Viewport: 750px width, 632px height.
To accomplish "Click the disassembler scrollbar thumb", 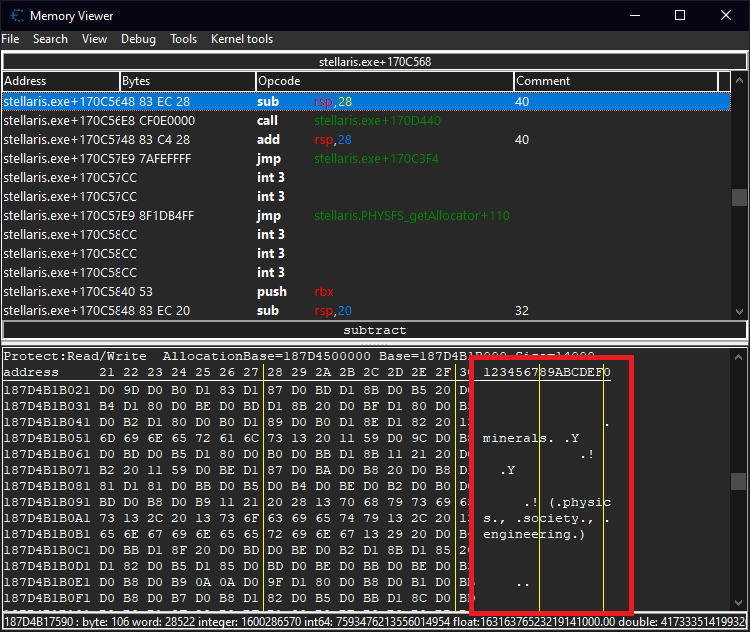I will click(739, 197).
